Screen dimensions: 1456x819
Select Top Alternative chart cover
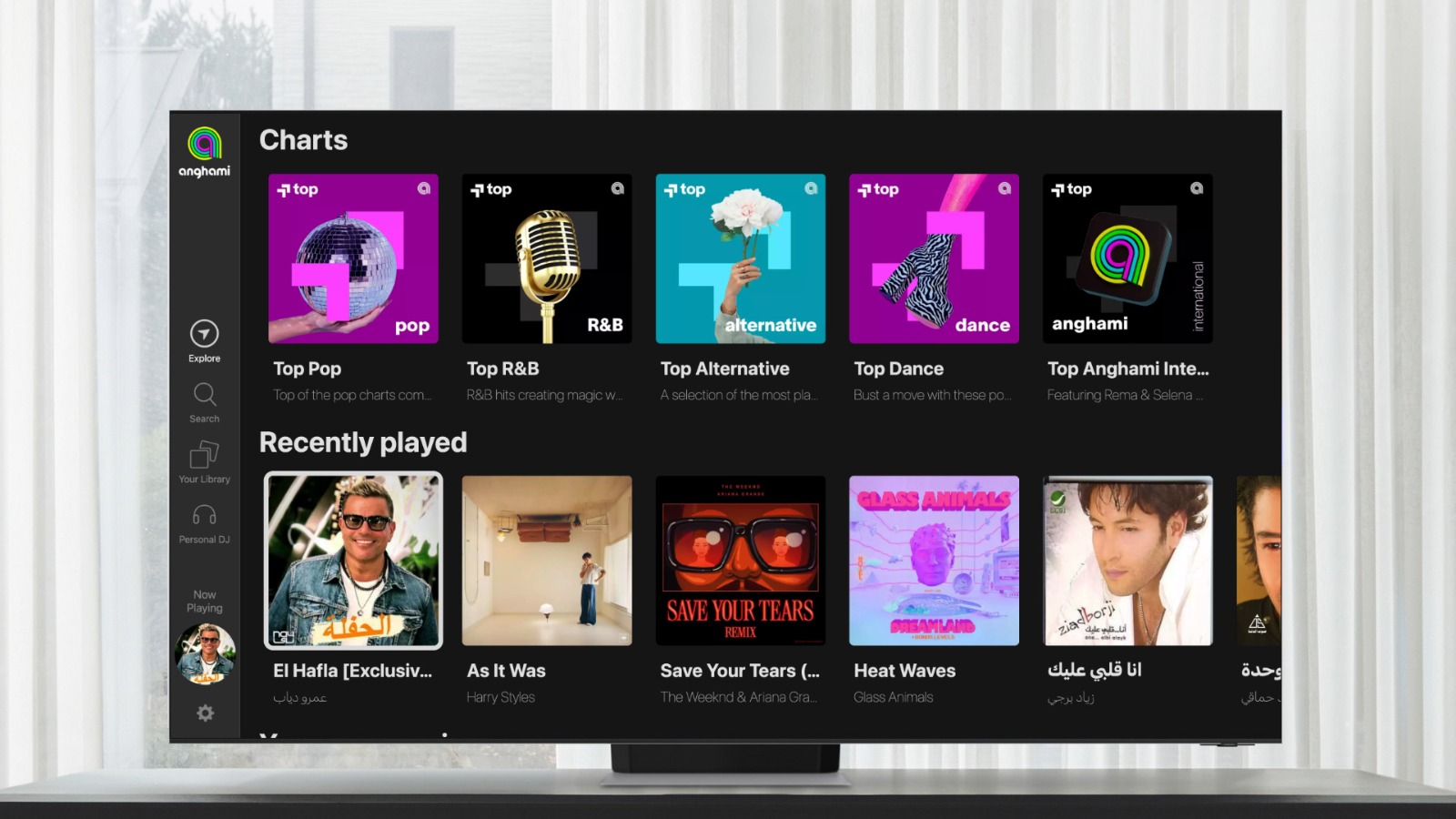[x=740, y=258]
